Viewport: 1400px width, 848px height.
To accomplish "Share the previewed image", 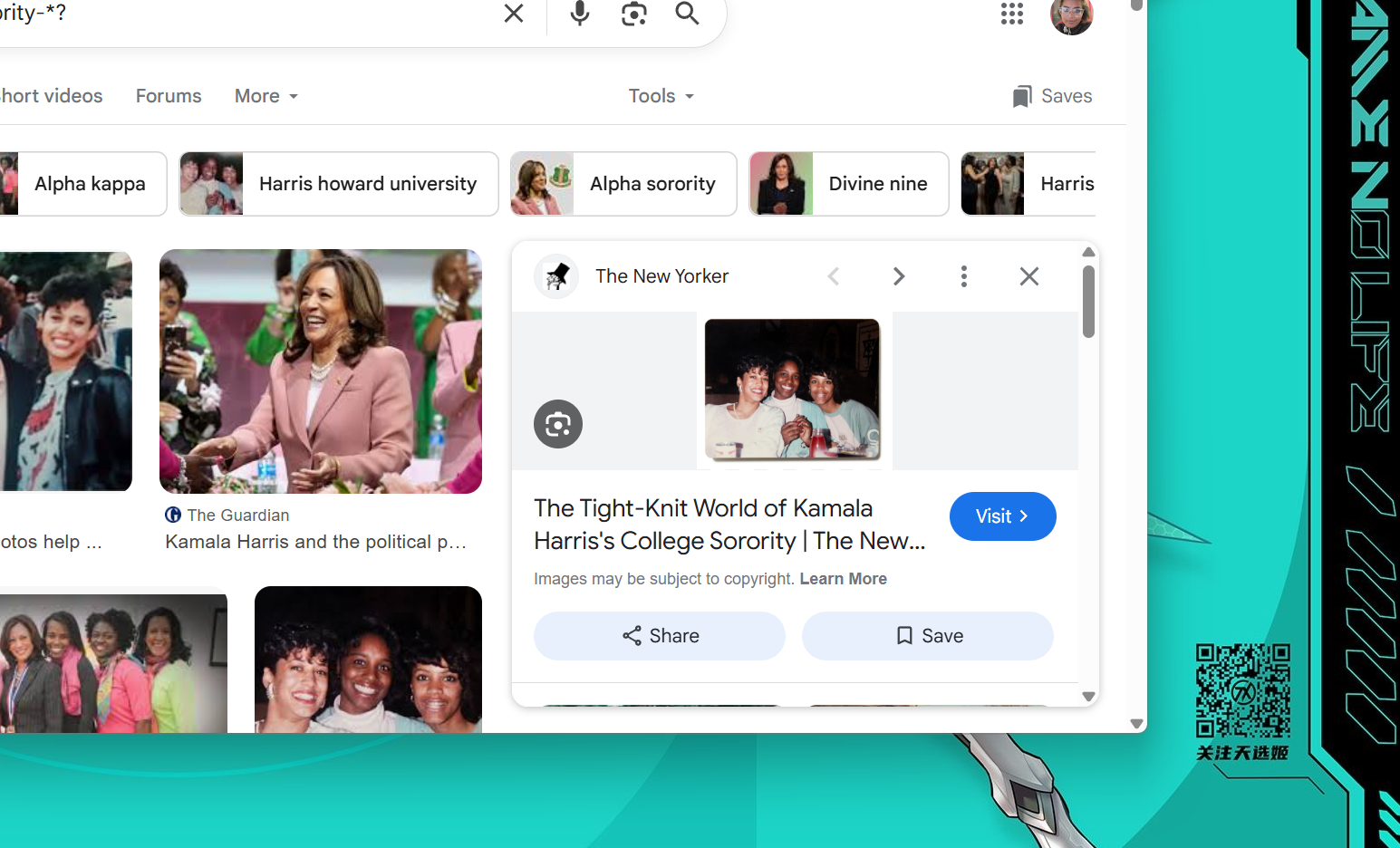I will (x=660, y=636).
